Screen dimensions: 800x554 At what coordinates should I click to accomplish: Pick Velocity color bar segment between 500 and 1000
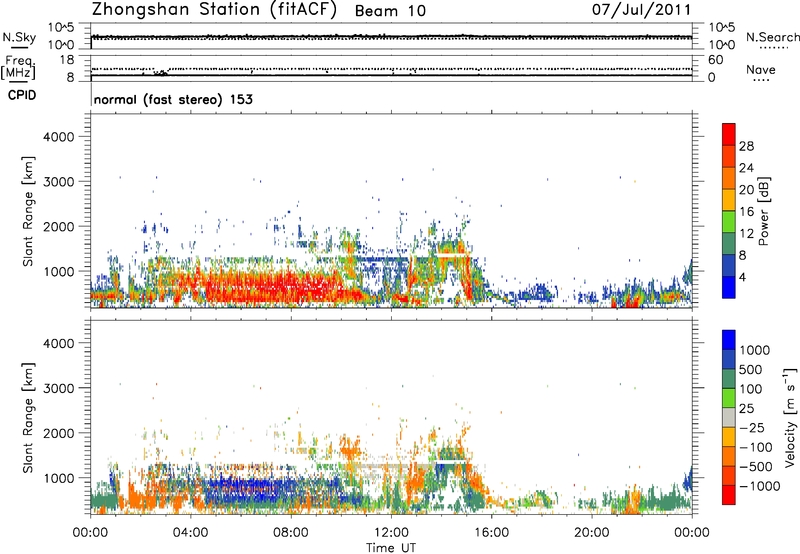729,359
